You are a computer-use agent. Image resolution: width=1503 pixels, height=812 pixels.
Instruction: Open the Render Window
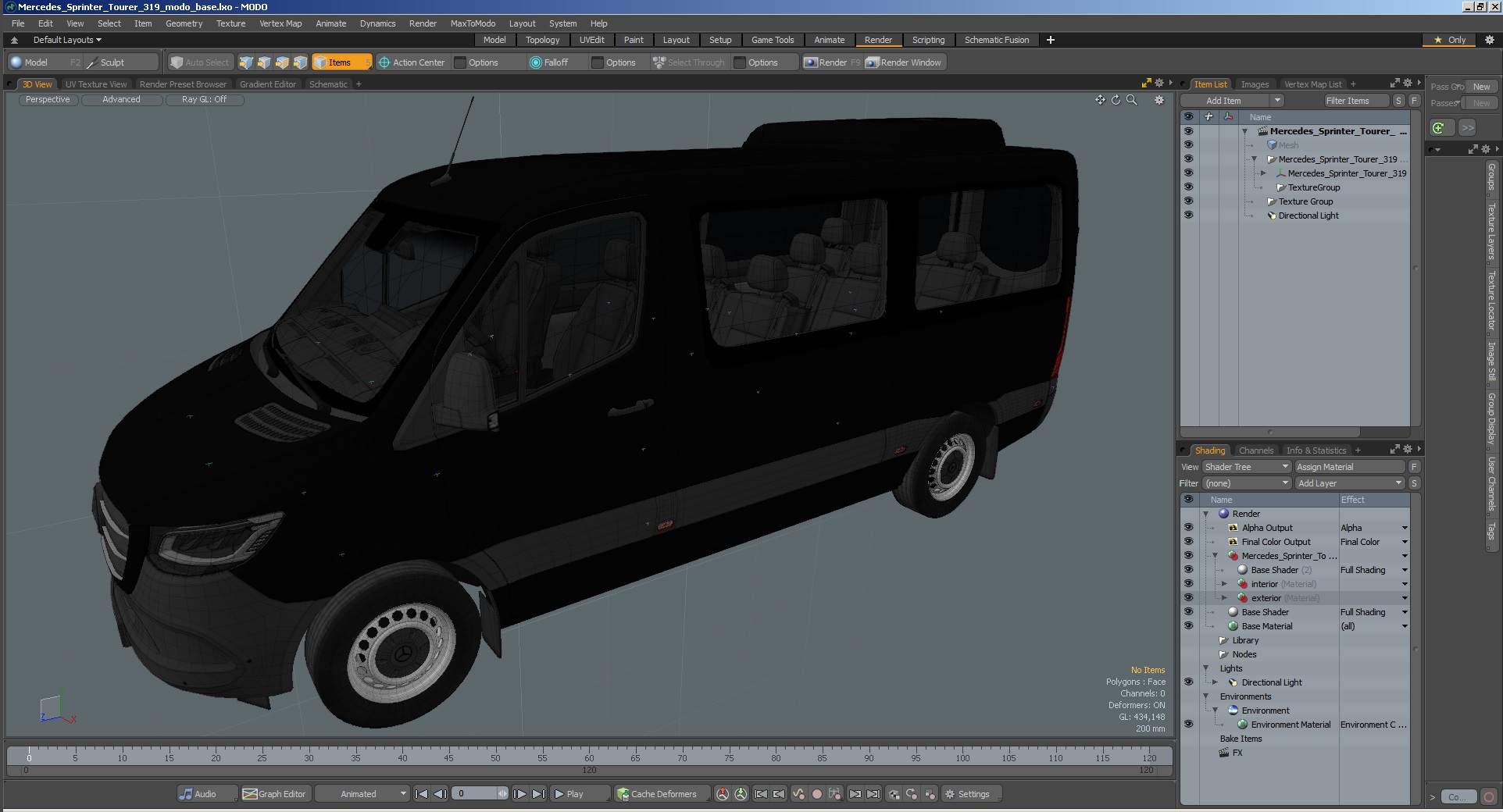point(905,62)
